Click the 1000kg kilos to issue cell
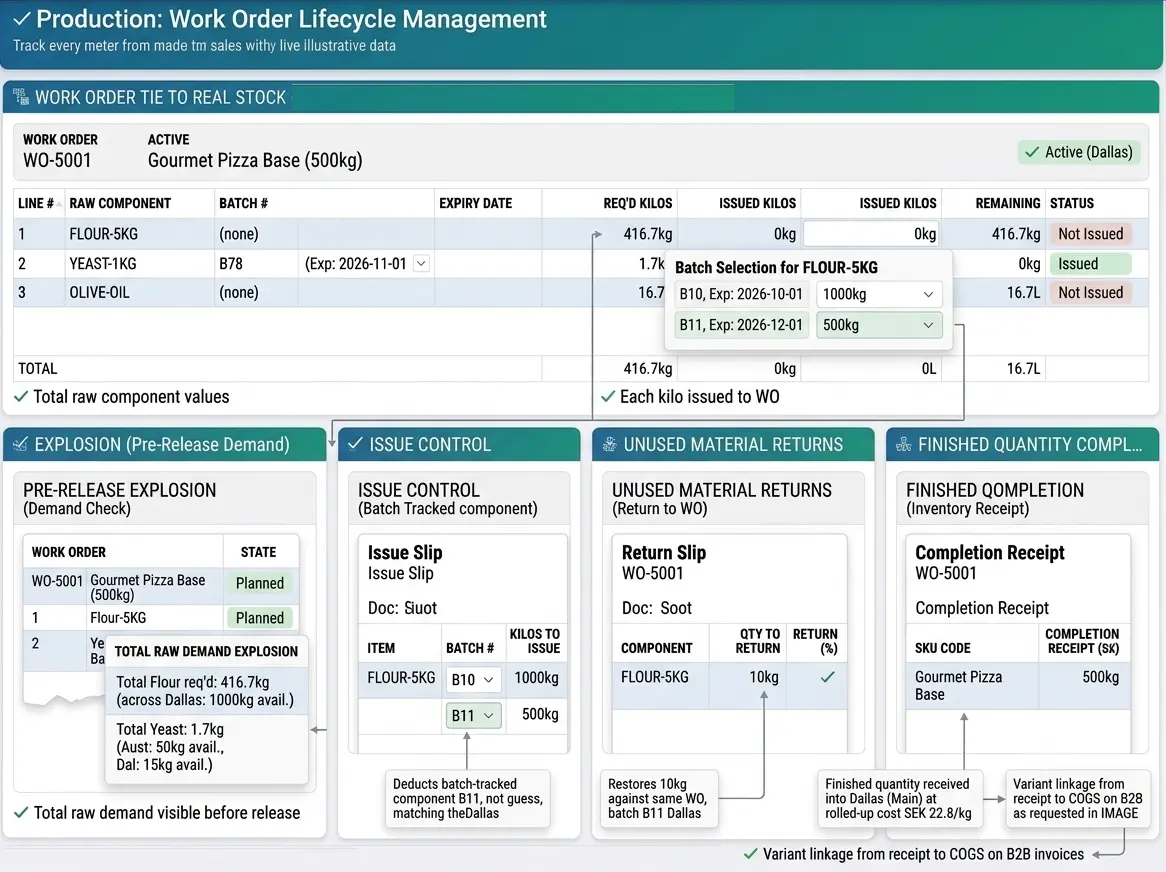1166x872 pixels. tap(536, 678)
